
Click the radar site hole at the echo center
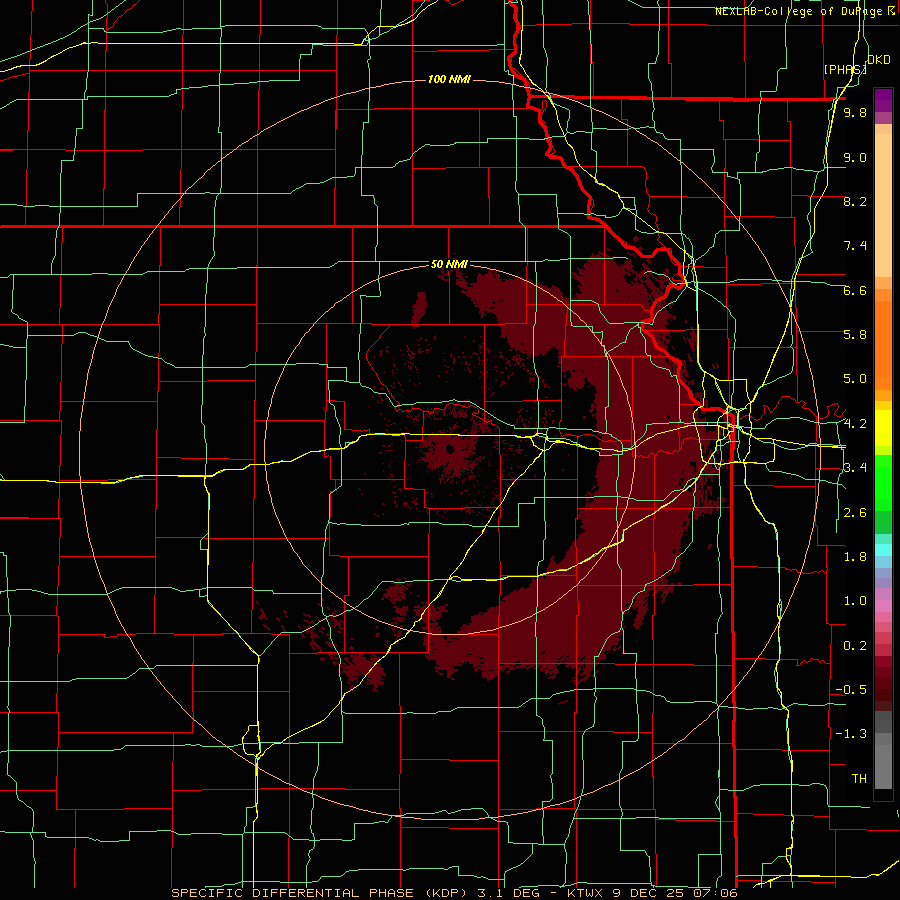[x=449, y=449]
